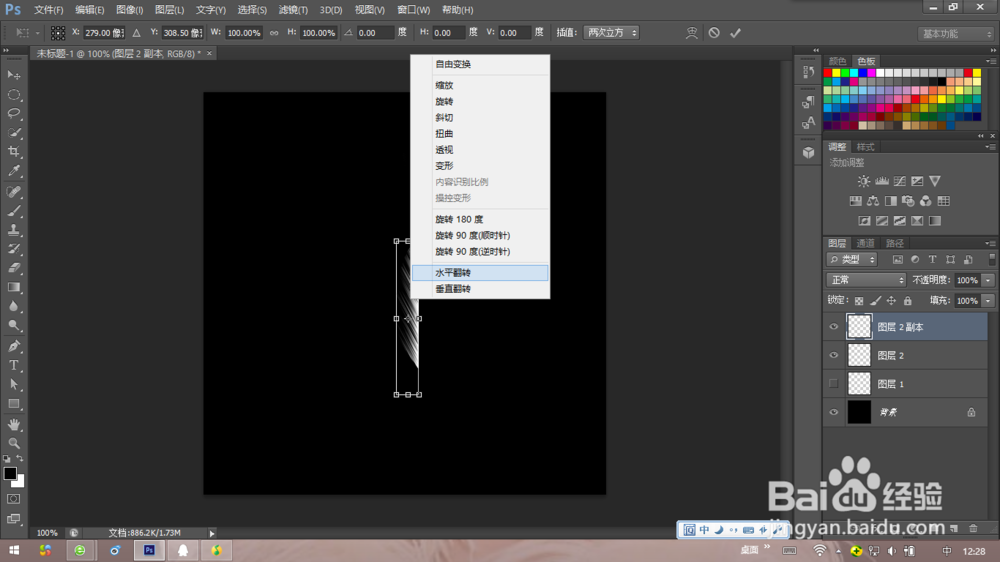Select the Eraser tool
1000x562 pixels.
[13, 268]
